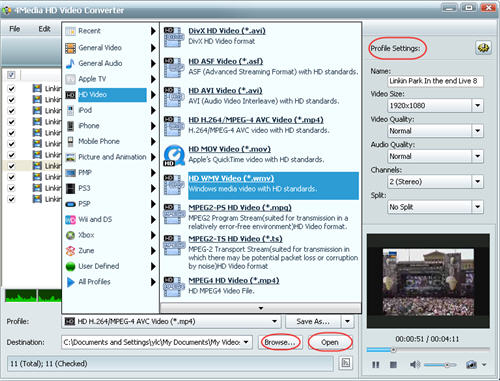Pause the video preview
Screen dimensions: 500x381
(x=376, y=365)
